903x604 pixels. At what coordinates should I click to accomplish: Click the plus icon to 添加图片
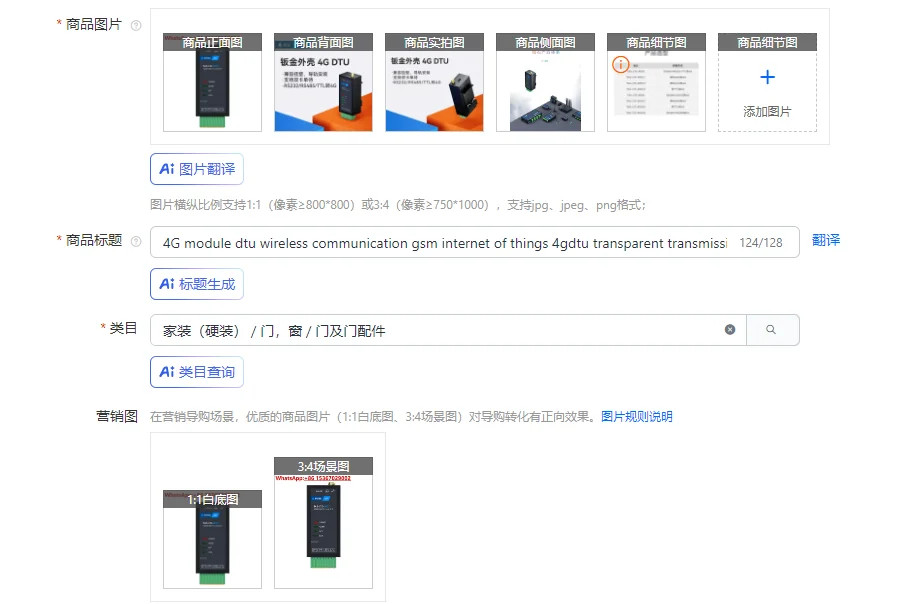[766, 77]
